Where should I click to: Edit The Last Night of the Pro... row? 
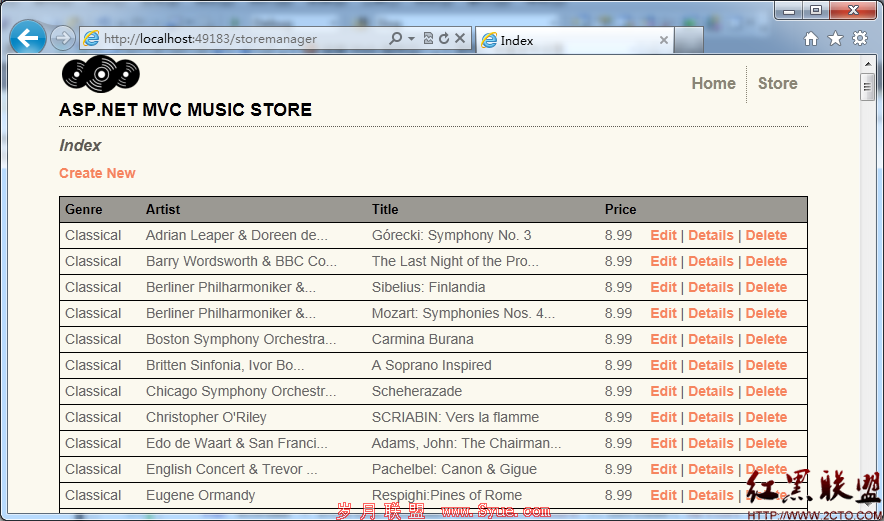pyautogui.click(x=663, y=261)
